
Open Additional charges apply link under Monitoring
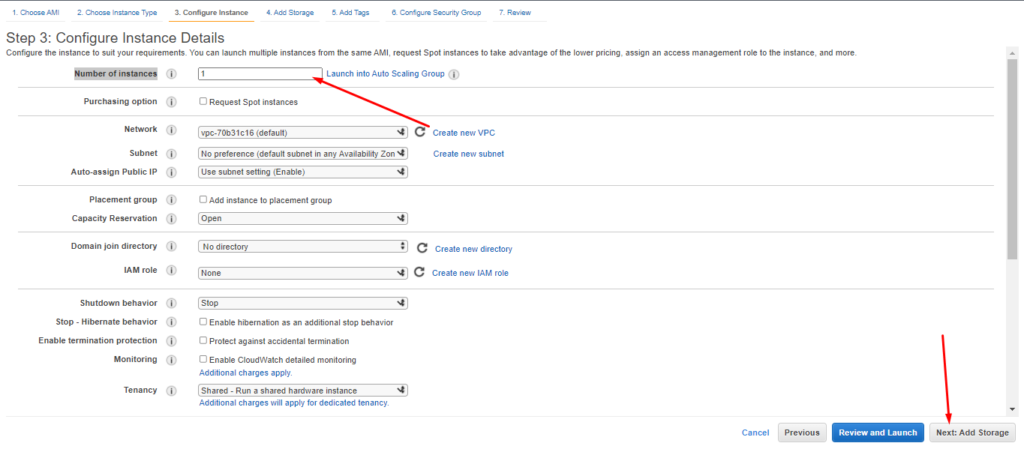pos(246,373)
